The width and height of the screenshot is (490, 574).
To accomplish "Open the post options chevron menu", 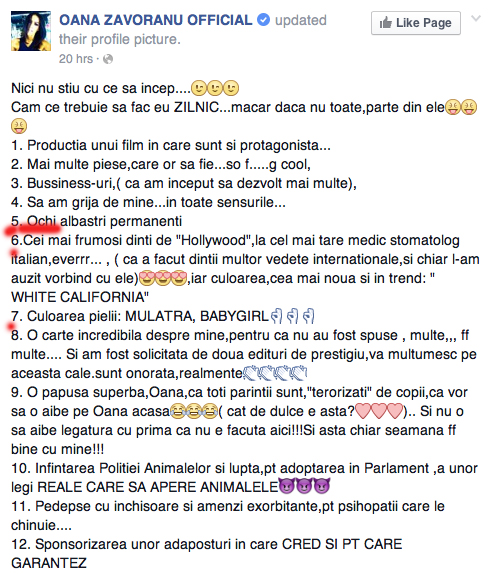I will pyautogui.click(x=476, y=18).
